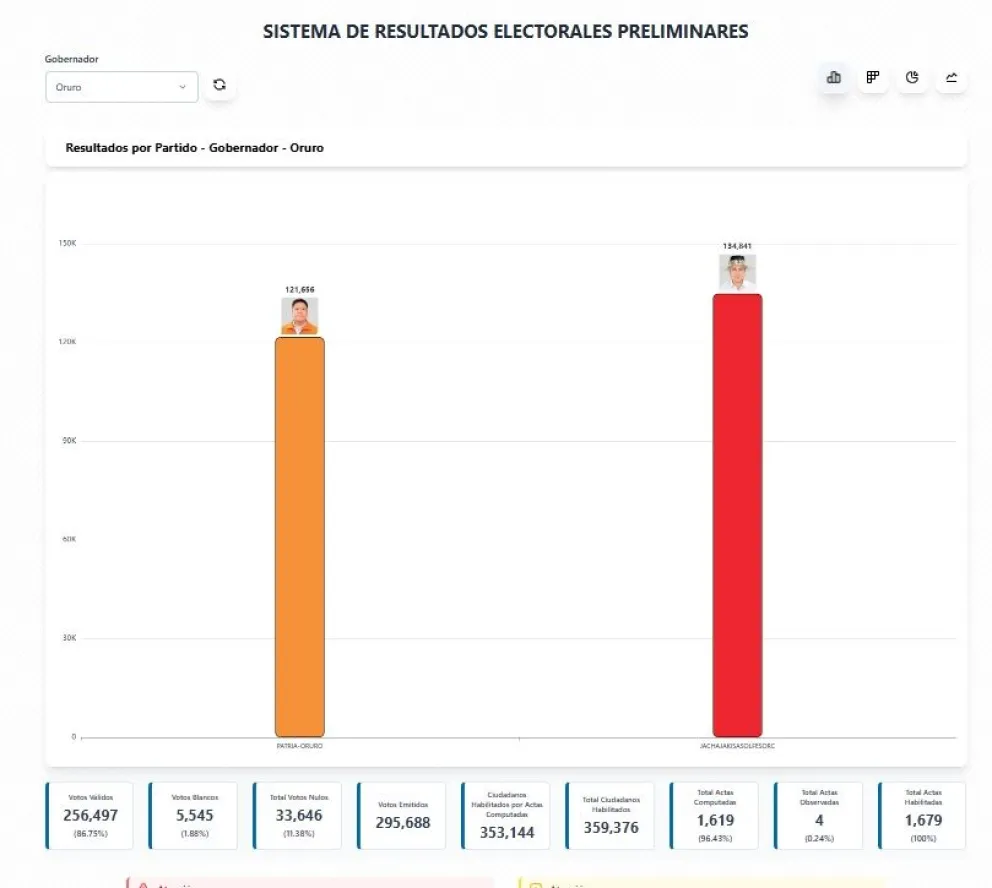Click the Total Votos Nulos card
This screenshot has width=992, height=888.
(x=298, y=815)
